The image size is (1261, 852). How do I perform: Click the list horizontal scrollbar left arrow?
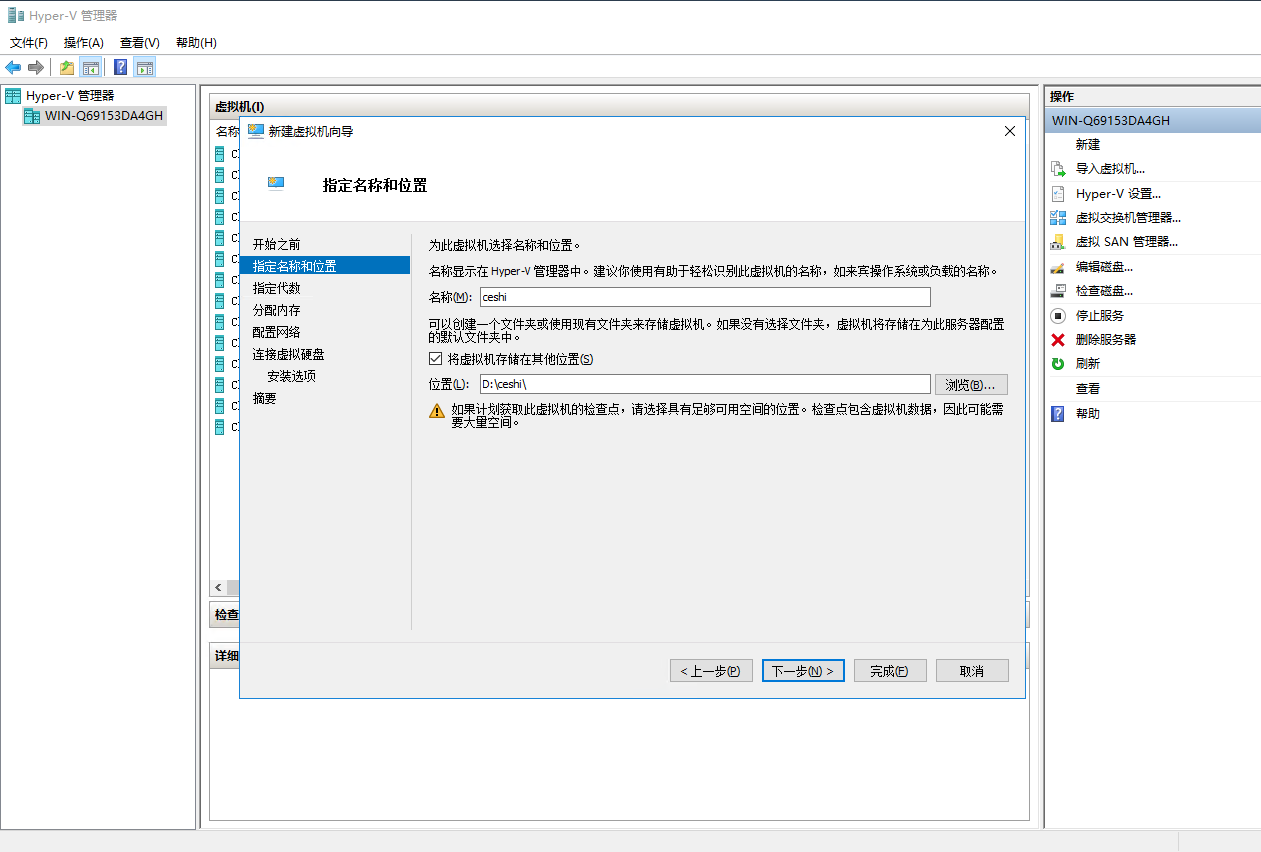[218, 587]
